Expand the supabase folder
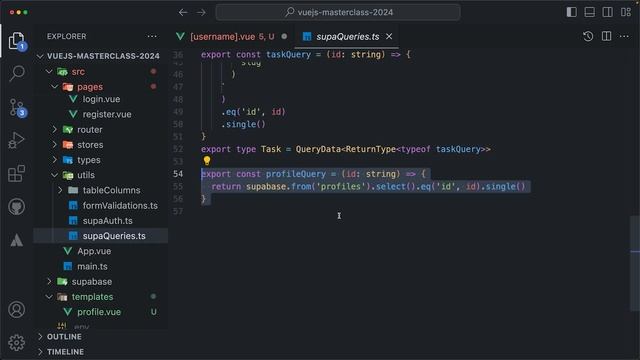The width and height of the screenshot is (640, 360). tap(49, 281)
